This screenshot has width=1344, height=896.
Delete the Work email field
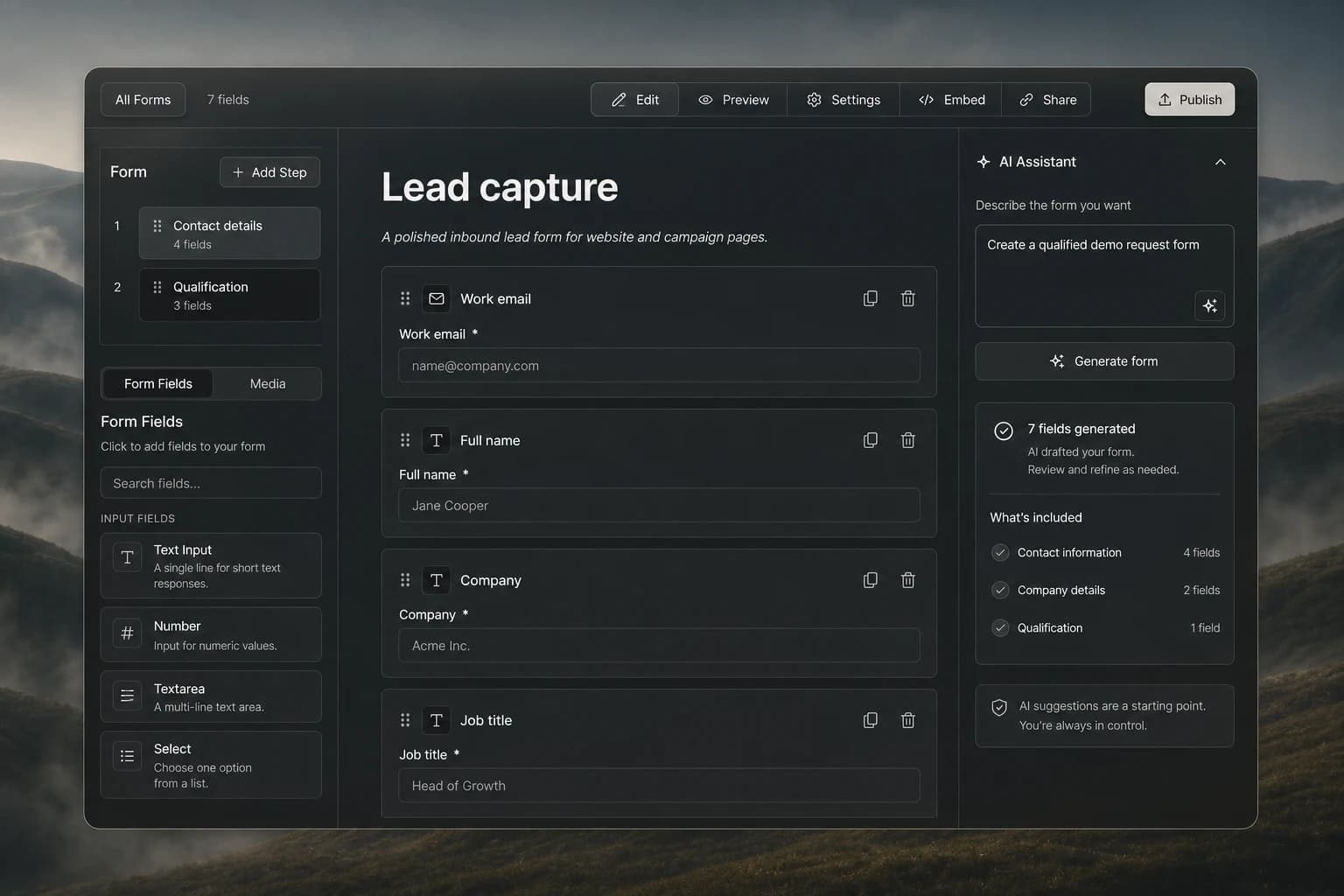pos(908,298)
